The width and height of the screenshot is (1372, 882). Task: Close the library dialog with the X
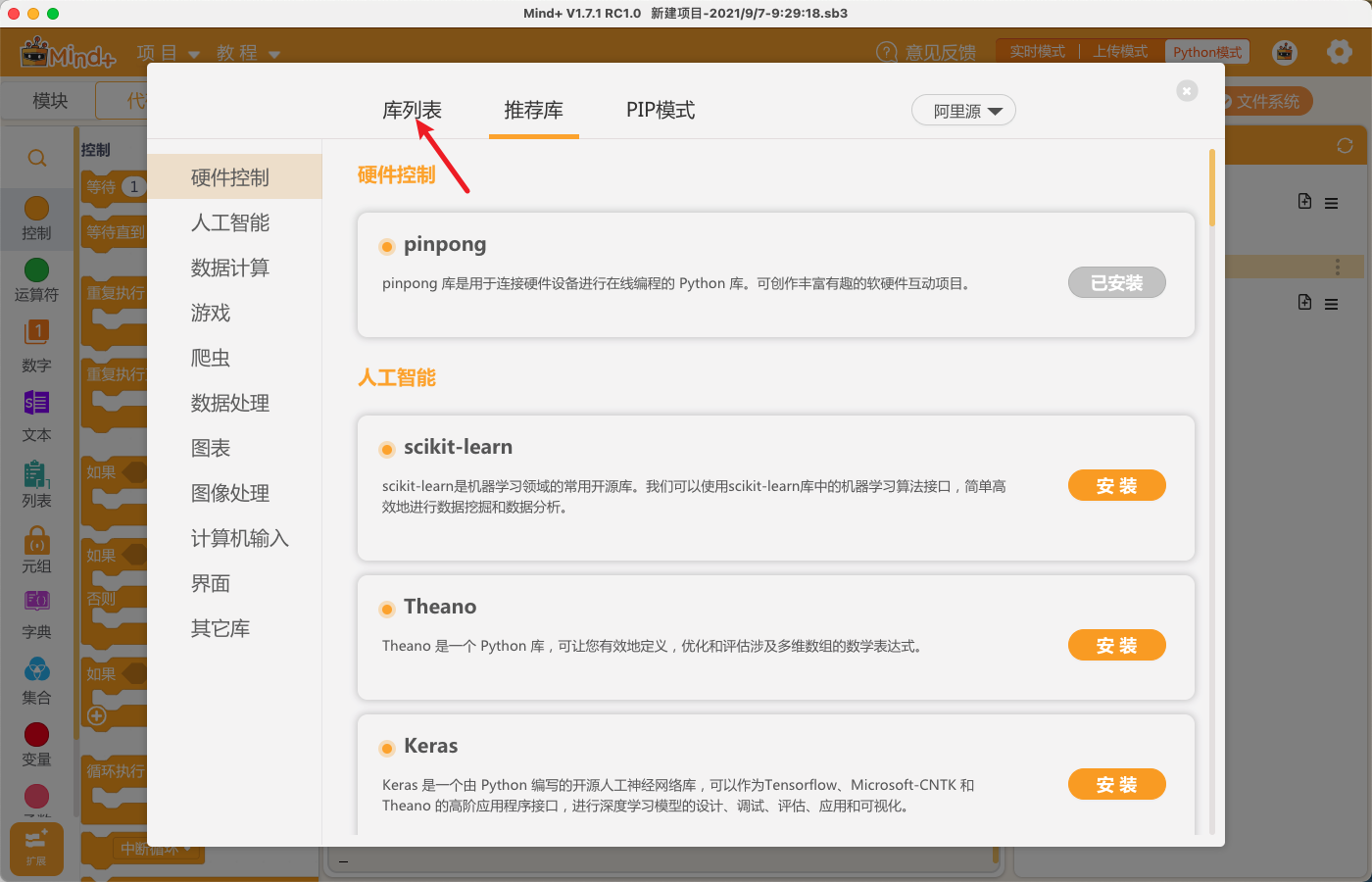[x=1187, y=91]
